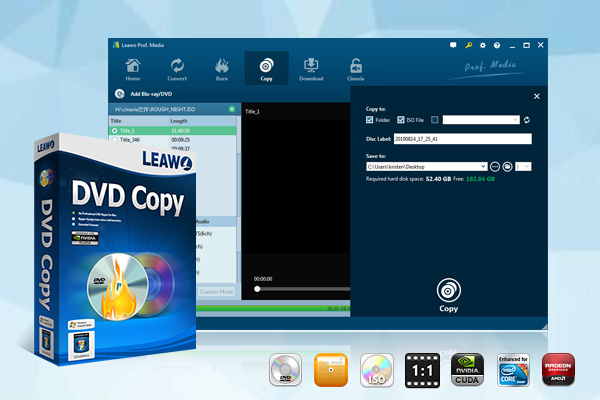Click the green disc capacity bar
Viewport: 600px width, 400px height.
pos(273,309)
